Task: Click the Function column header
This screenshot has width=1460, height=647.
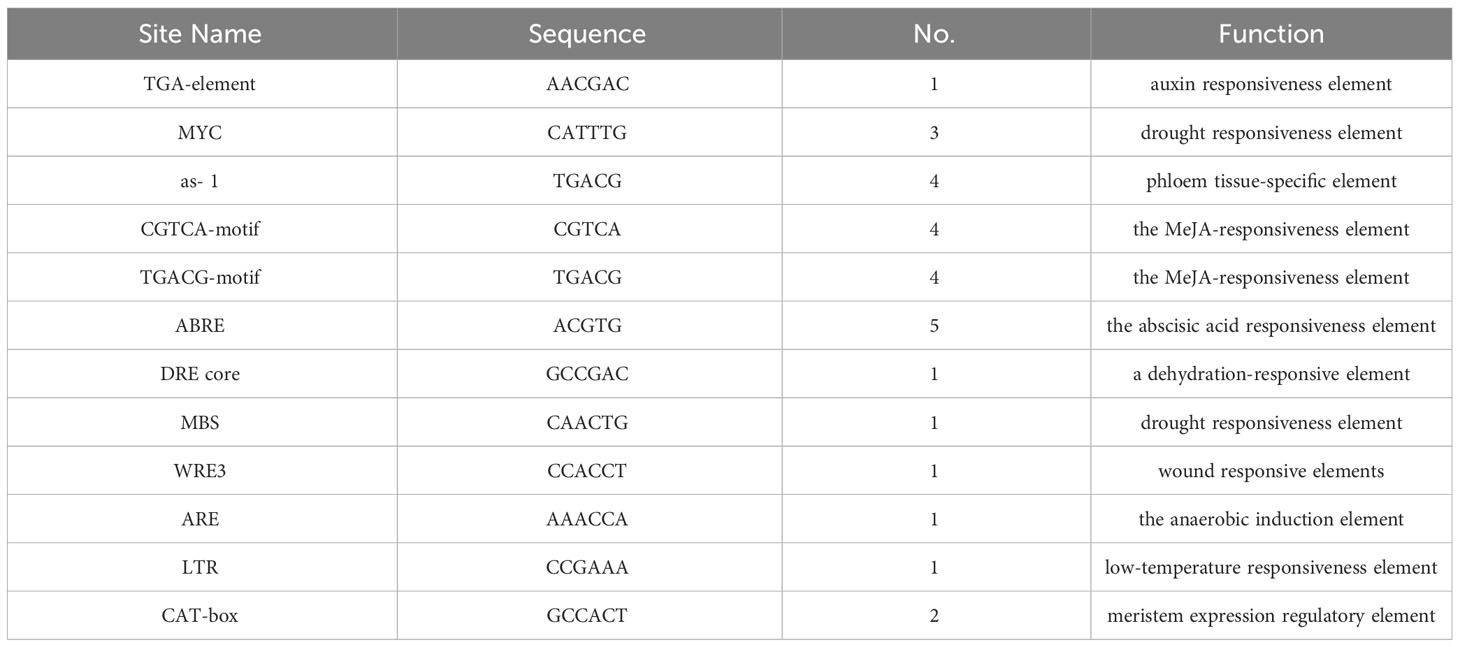Action: (x=1271, y=34)
